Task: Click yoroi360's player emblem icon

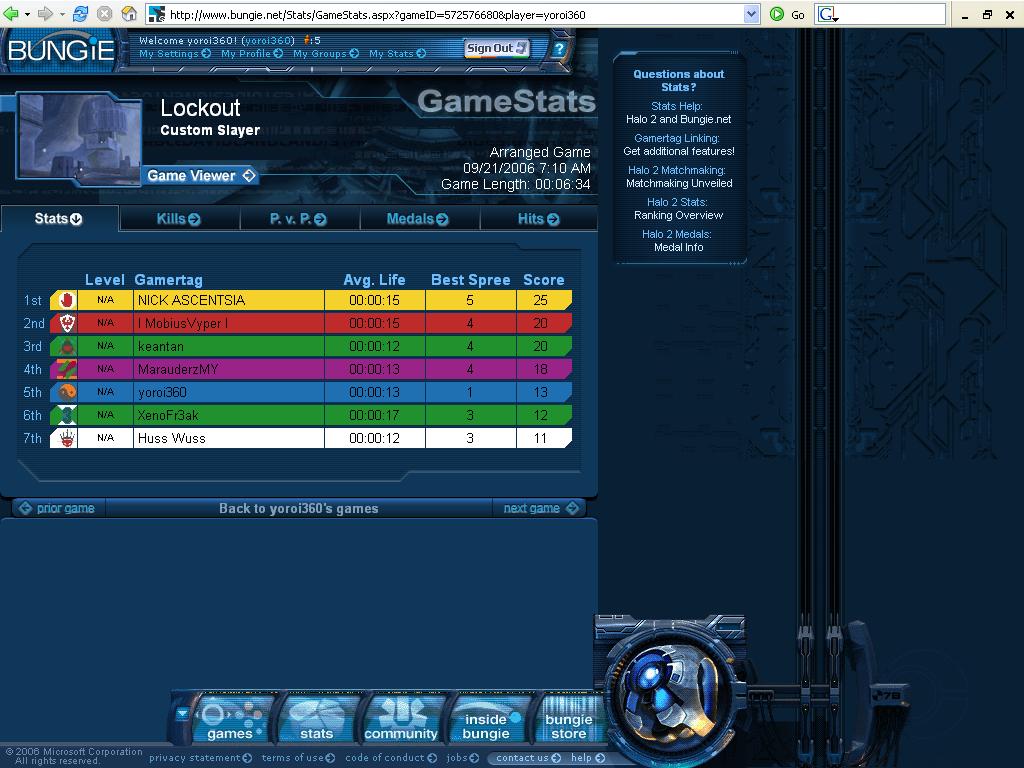Action: [66, 392]
